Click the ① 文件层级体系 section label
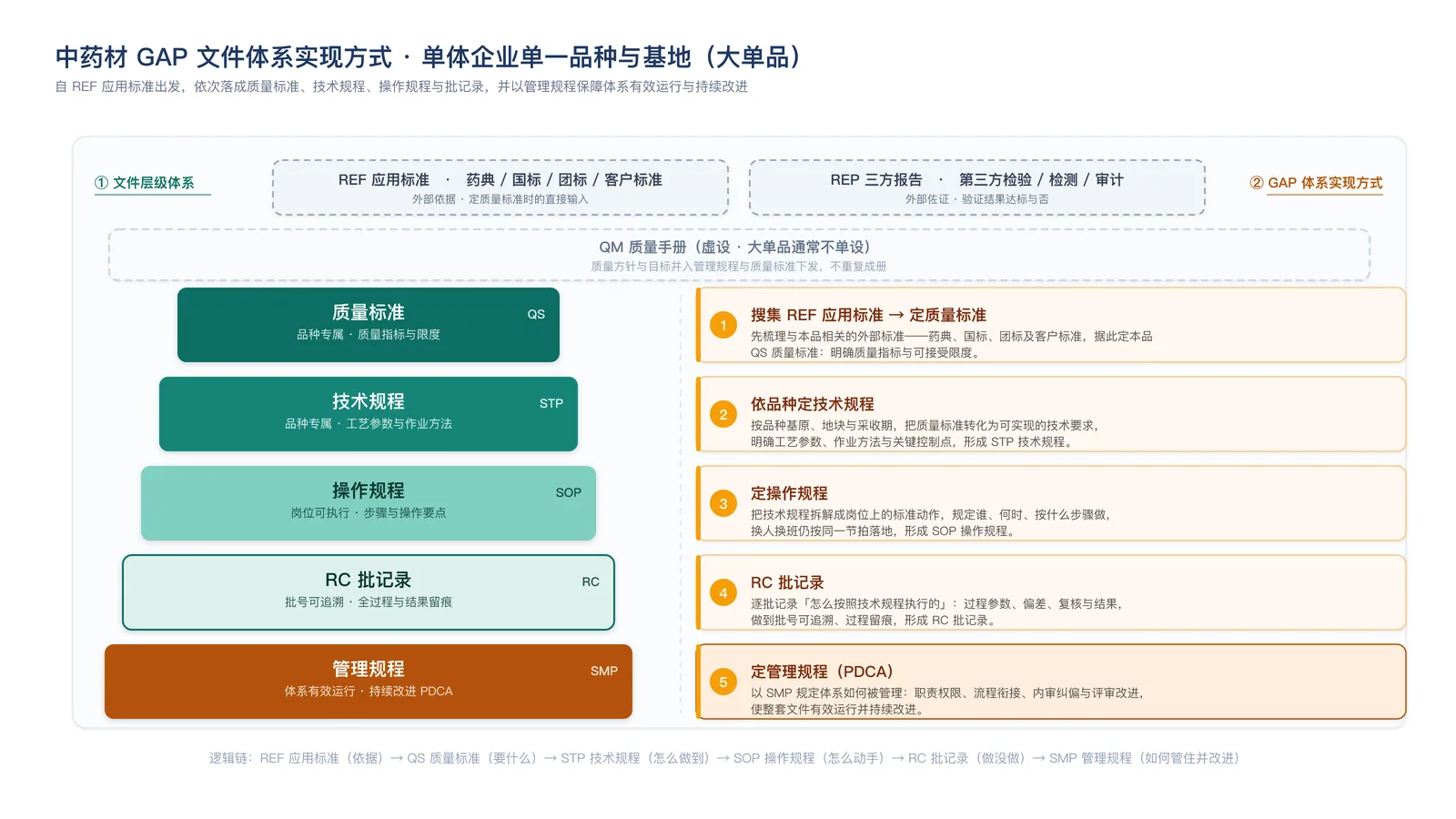This screenshot has width=1456, height=819. pyautogui.click(x=145, y=183)
